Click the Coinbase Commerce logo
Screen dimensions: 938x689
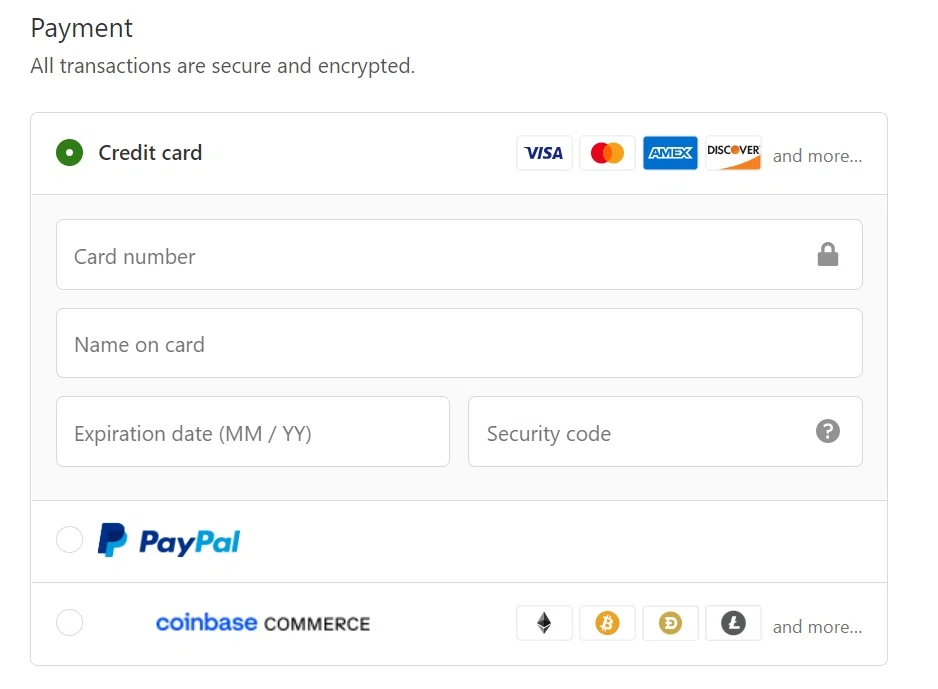263,623
